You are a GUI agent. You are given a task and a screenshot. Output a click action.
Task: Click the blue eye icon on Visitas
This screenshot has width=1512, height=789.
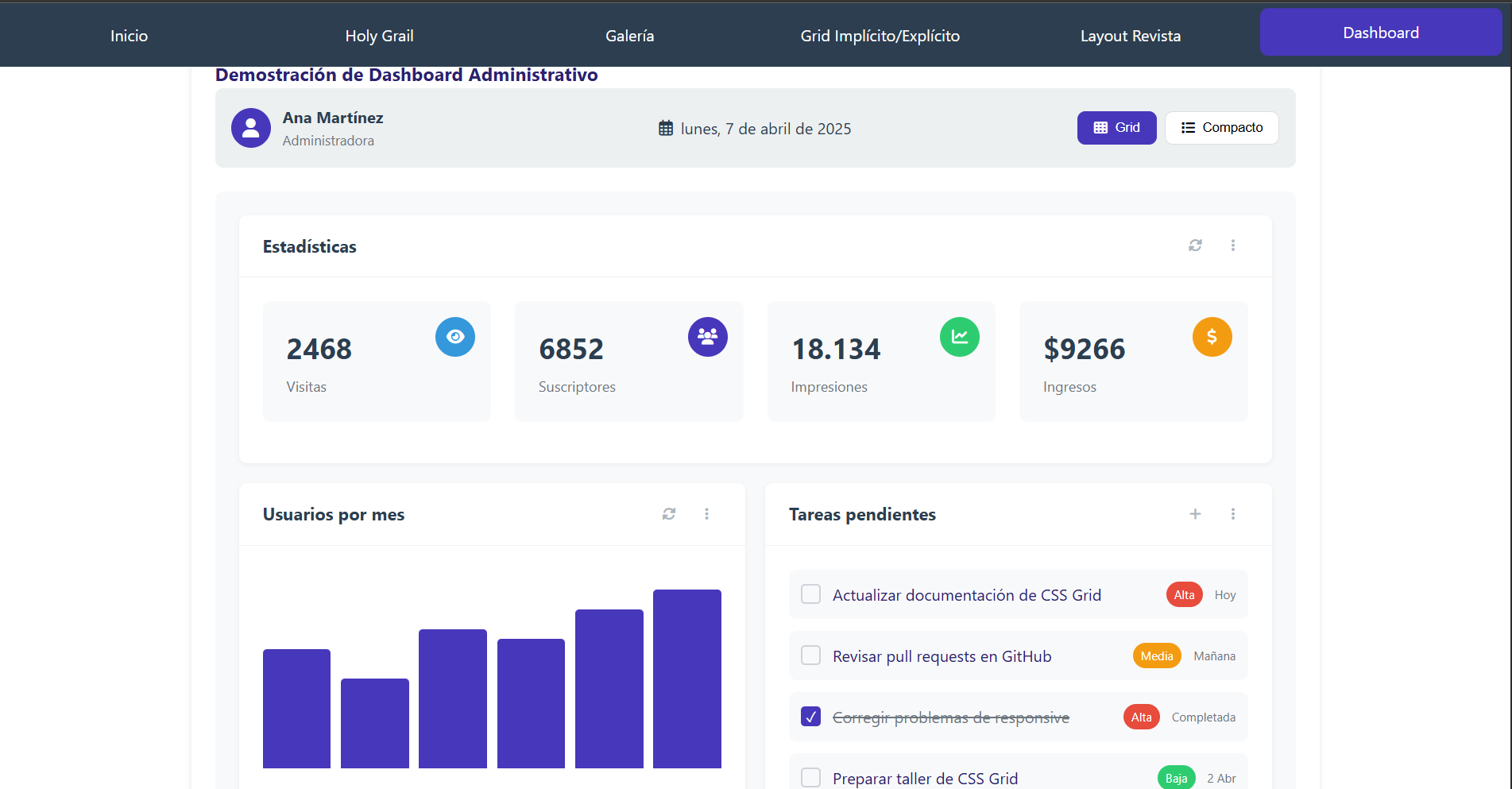(x=455, y=337)
